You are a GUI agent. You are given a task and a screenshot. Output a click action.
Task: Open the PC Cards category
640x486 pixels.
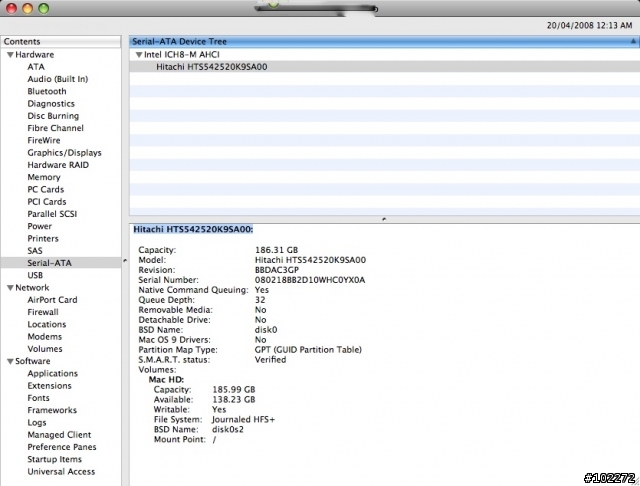click(x=46, y=189)
